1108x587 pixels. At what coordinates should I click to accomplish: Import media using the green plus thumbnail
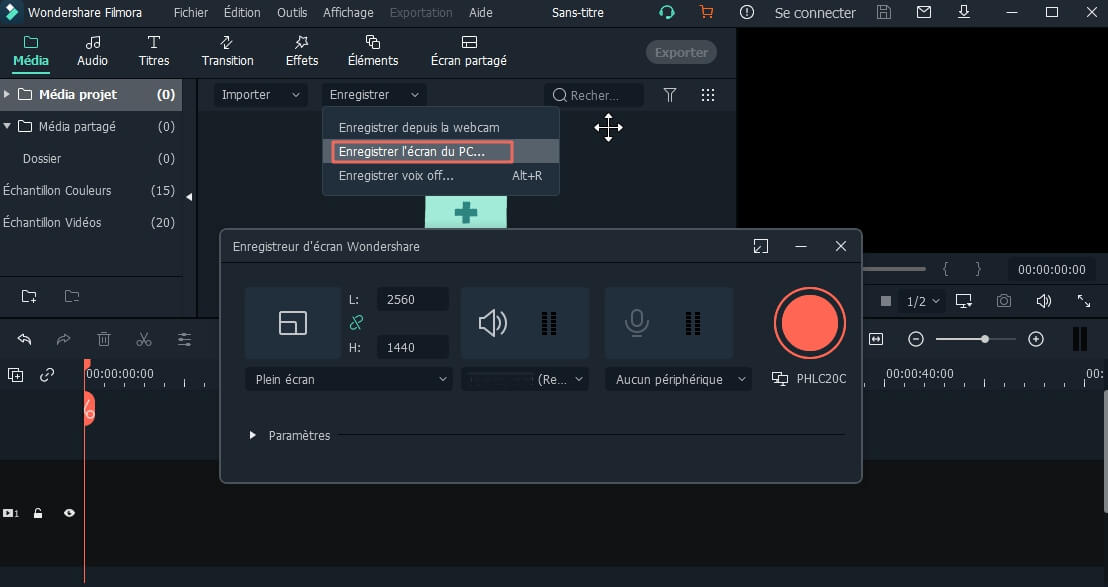(466, 212)
